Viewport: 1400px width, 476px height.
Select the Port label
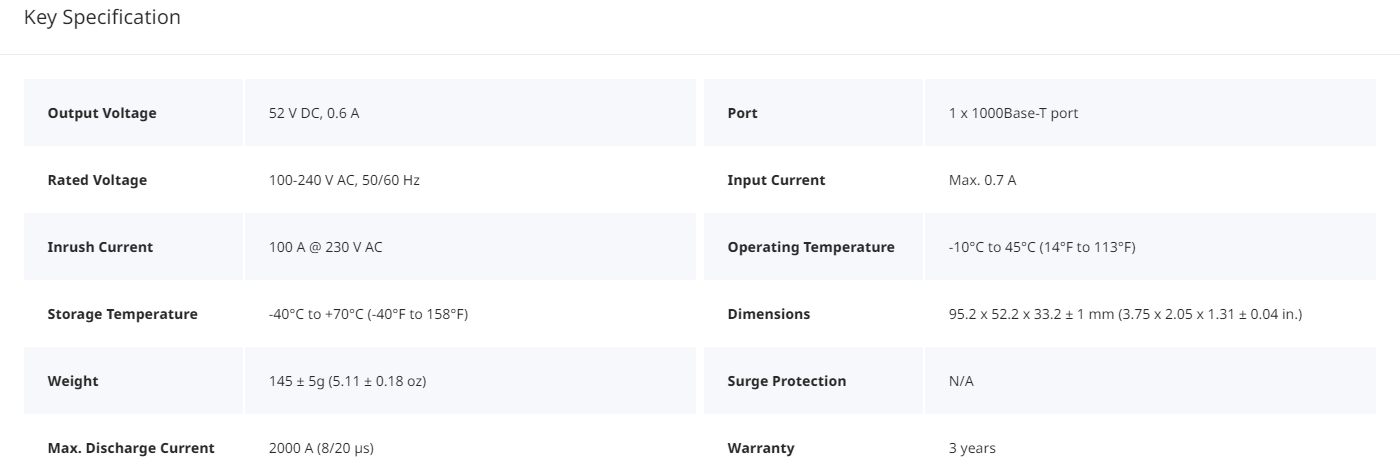743,113
